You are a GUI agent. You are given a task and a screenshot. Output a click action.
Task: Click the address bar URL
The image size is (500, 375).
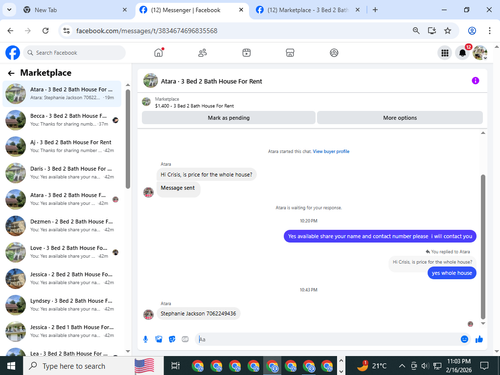coord(147,31)
